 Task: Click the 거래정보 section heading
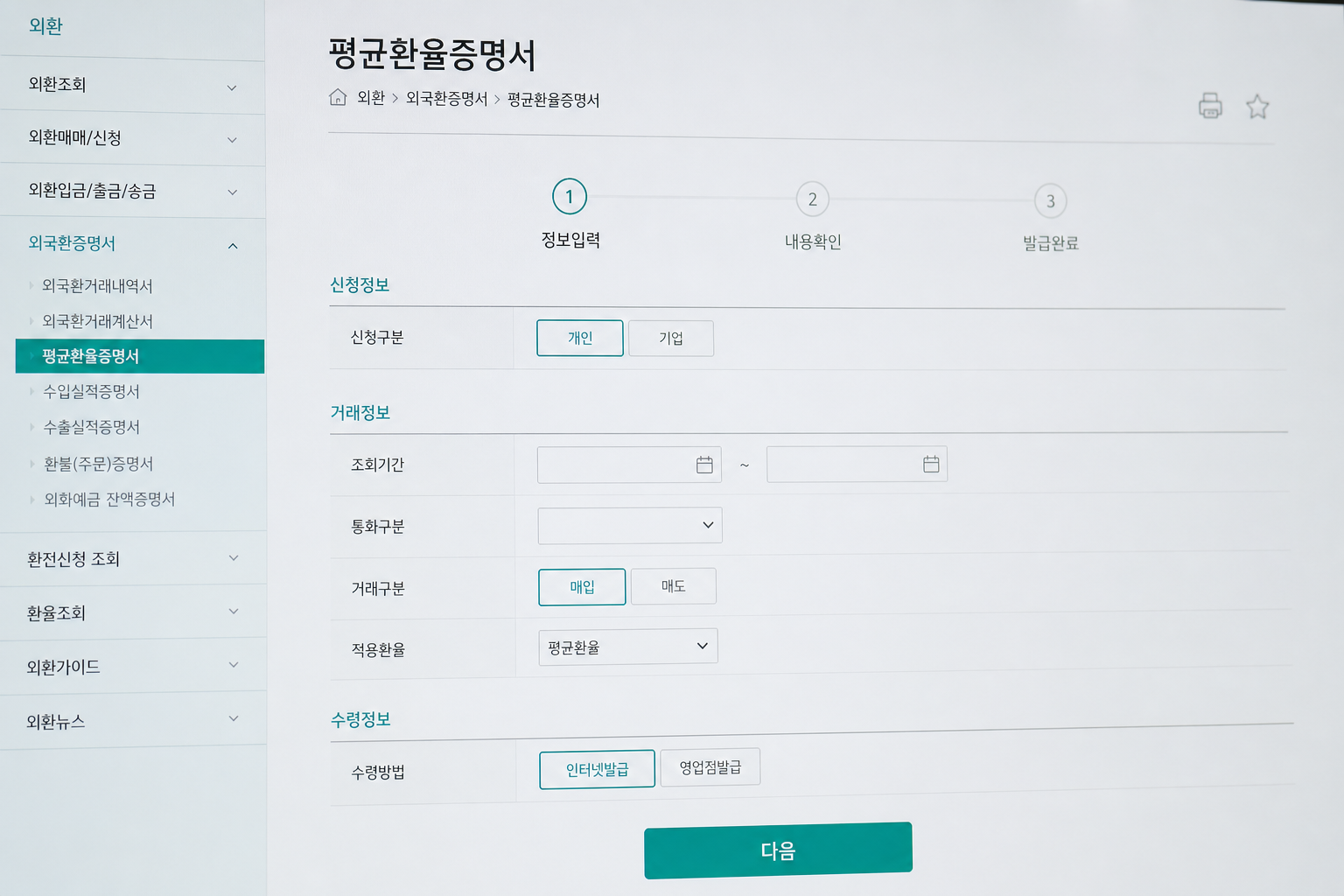click(360, 412)
